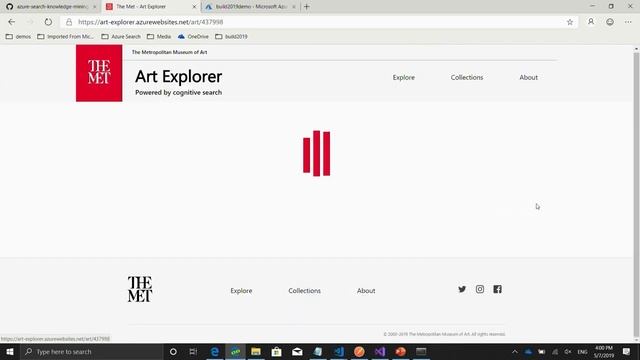Open the Twitter icon in footer
This screenshot has width=640, height=360.
(462, 289)
